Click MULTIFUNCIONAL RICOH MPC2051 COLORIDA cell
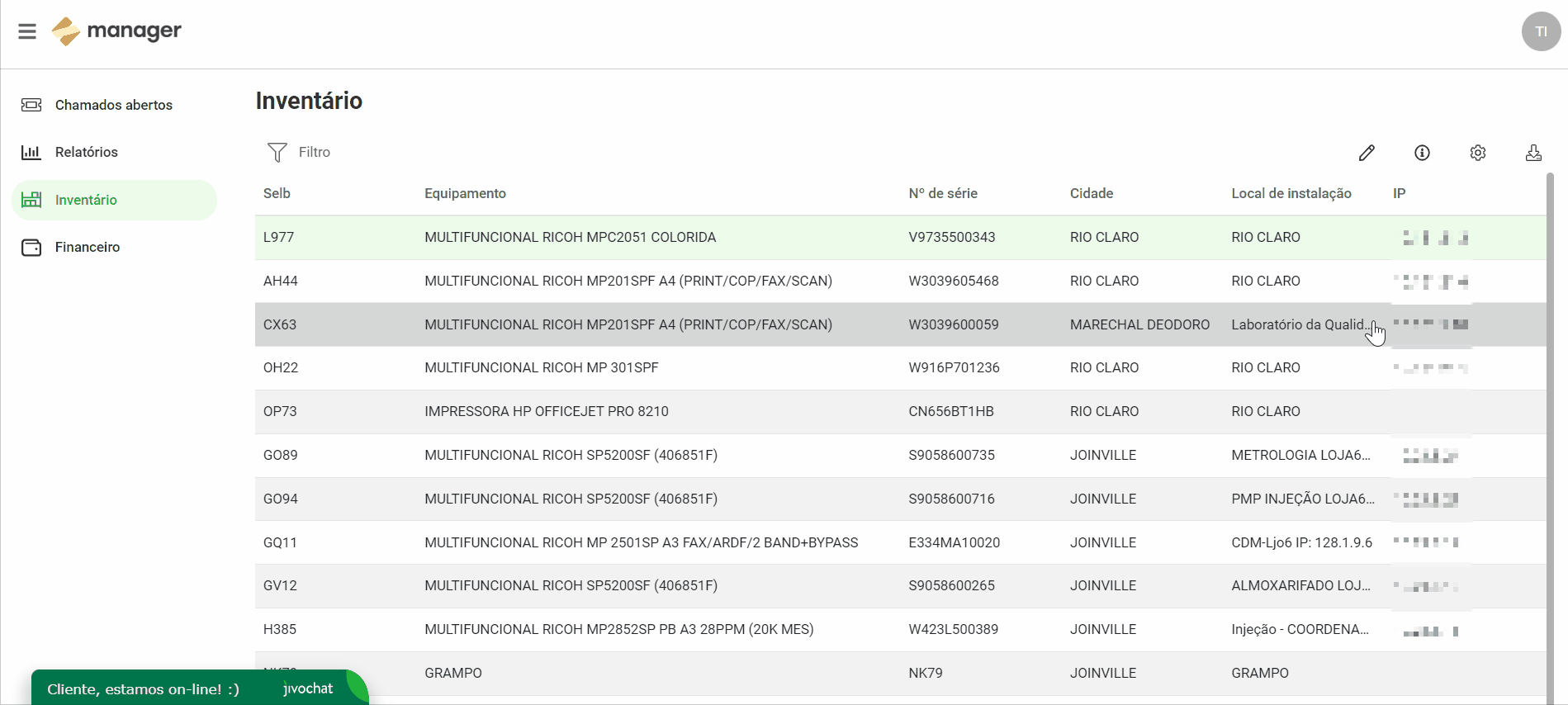 click(x=570, y=238)
